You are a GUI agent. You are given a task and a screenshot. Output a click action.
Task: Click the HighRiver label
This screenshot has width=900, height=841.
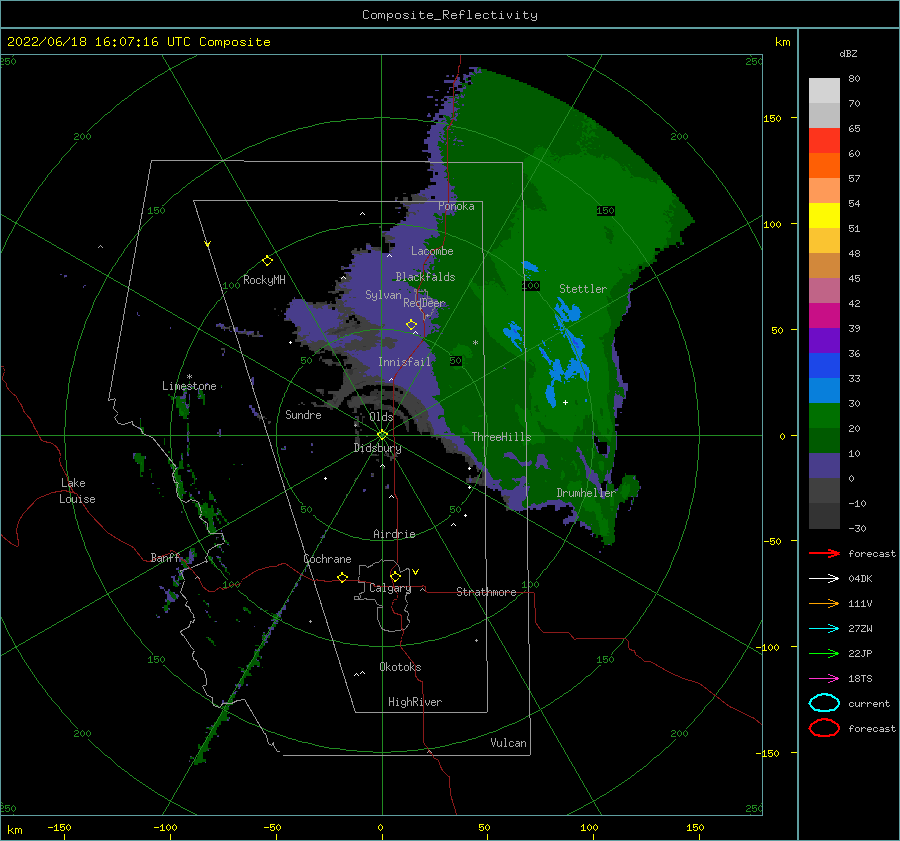(415, 702)
